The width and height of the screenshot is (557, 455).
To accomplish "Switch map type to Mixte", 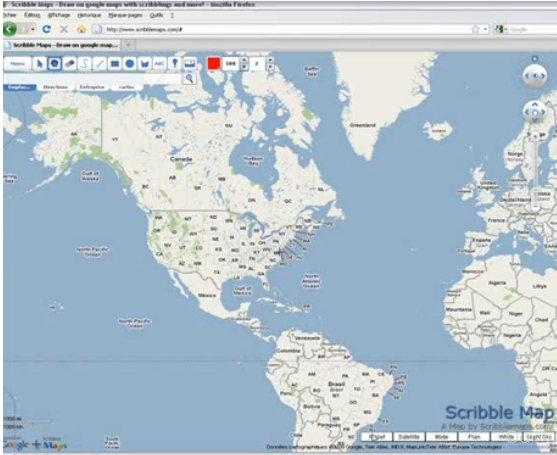I will pos(441,437).
